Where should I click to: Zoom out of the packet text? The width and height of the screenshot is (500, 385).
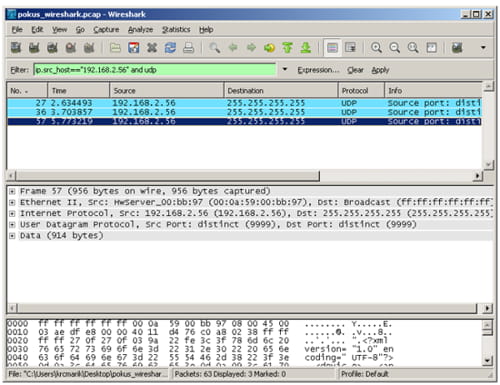pyautogui.click(x=395, y=48)
